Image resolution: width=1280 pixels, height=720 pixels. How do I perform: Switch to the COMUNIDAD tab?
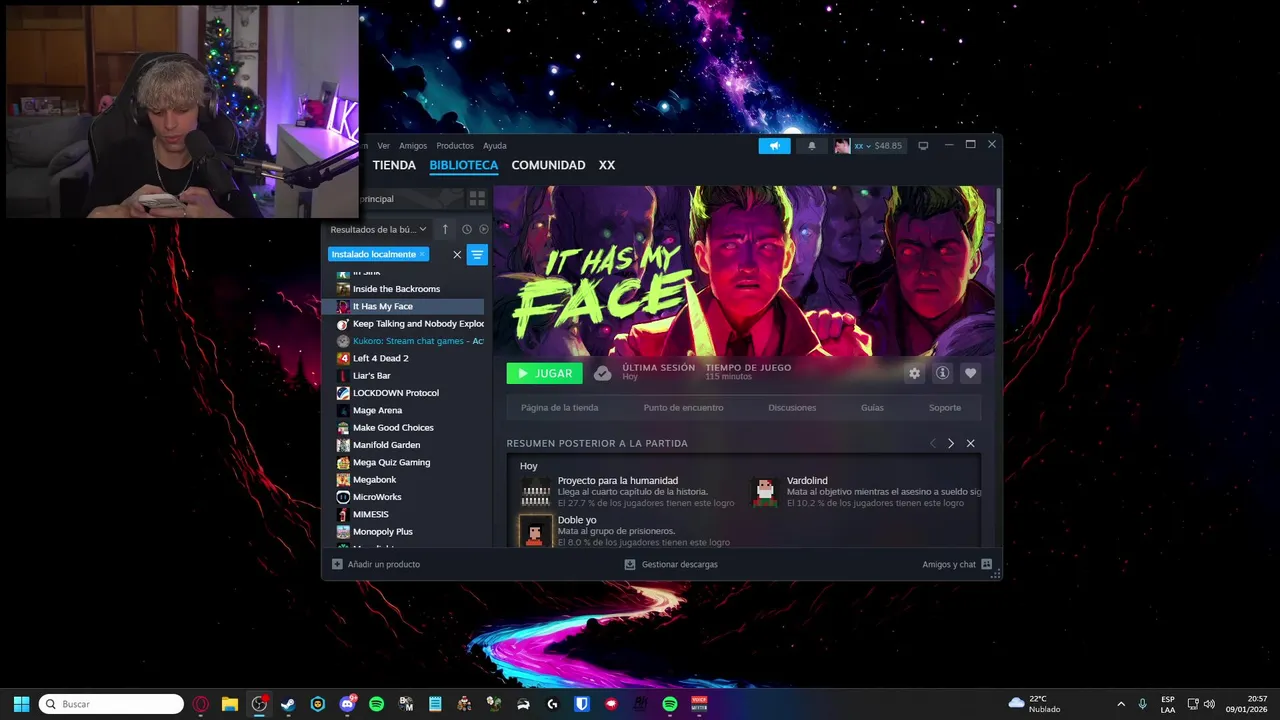[x=548, y=165]
